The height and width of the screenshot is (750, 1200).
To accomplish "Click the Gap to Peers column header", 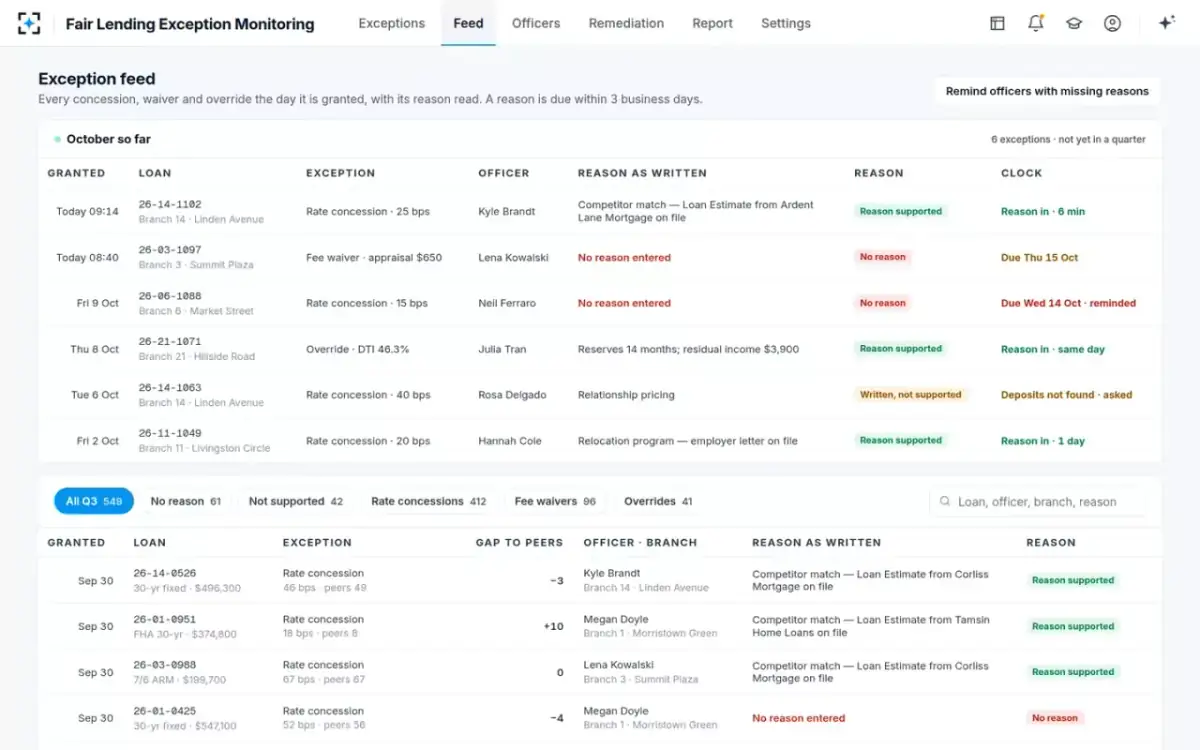I will 519,542.
